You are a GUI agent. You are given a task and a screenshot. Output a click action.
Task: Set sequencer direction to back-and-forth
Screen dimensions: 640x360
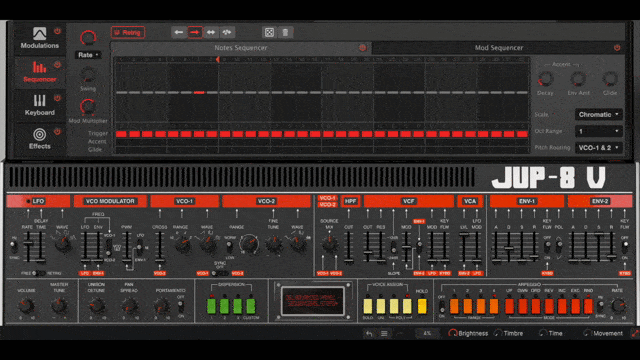point(211,32)
